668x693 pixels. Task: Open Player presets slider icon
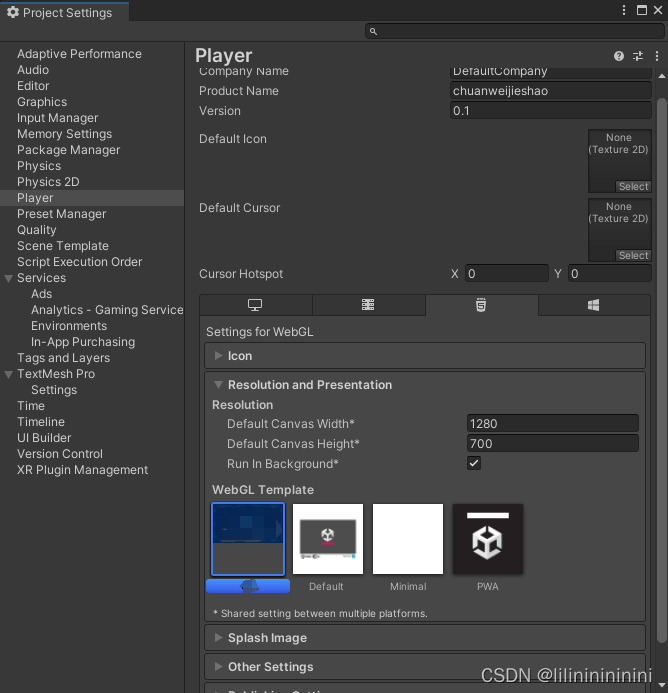(638, 56)
